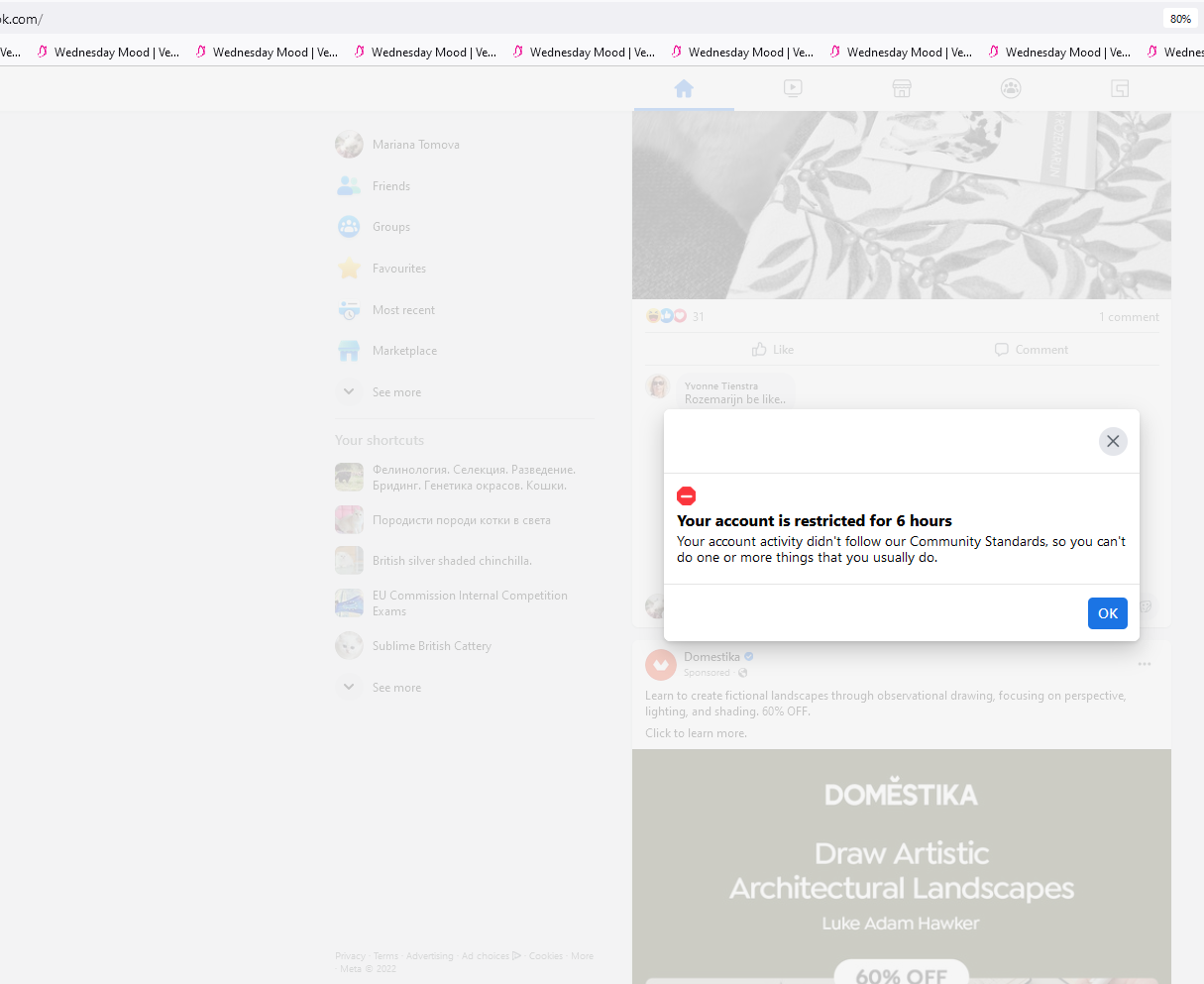Switch to the first Wednesday Mood browser tab
This screenshot has height=984, width=1204.
pyautogui.click(x=109, y=53)
